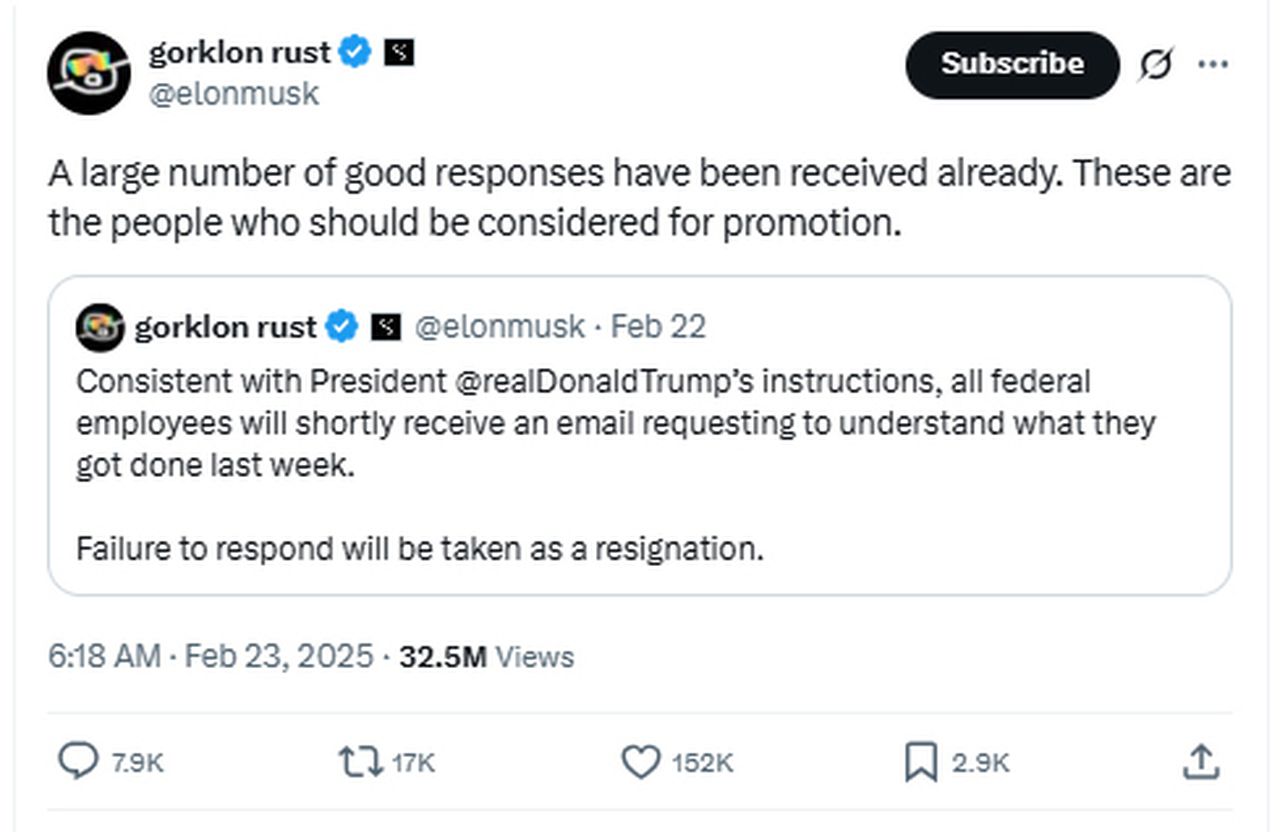Bookmark this post
1280x832 pixels.
[x=920, y=763]
